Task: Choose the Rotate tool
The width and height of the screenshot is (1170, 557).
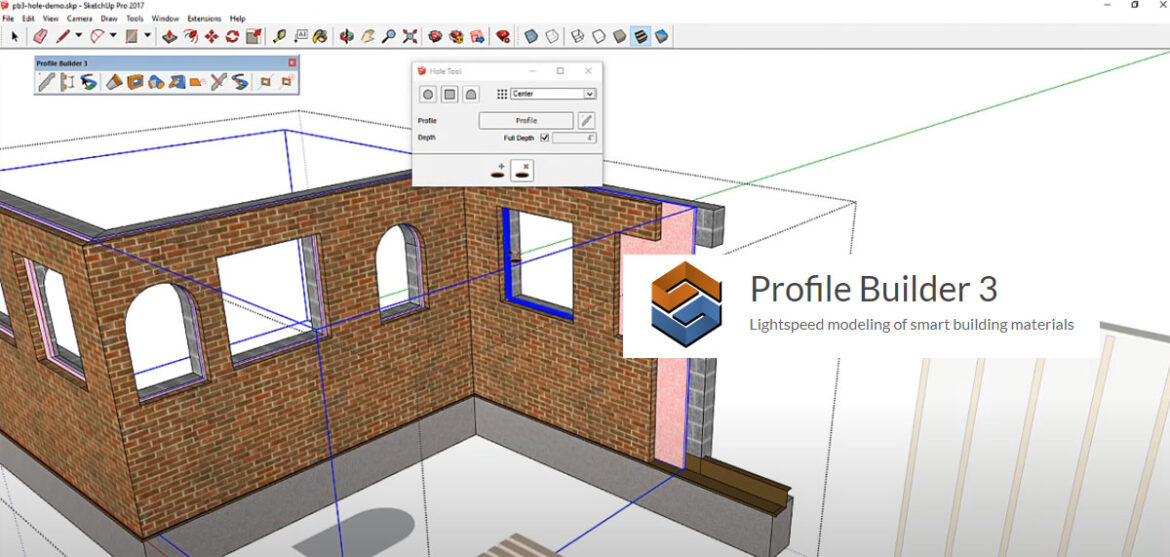Action: coord(233,36)
